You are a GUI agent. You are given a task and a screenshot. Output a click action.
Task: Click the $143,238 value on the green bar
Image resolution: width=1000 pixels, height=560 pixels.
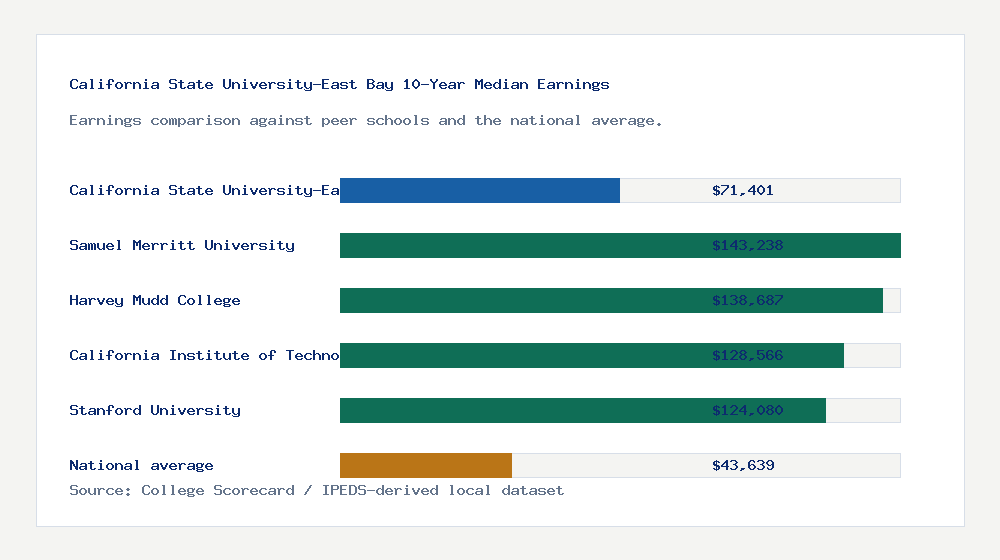[747, 246]
